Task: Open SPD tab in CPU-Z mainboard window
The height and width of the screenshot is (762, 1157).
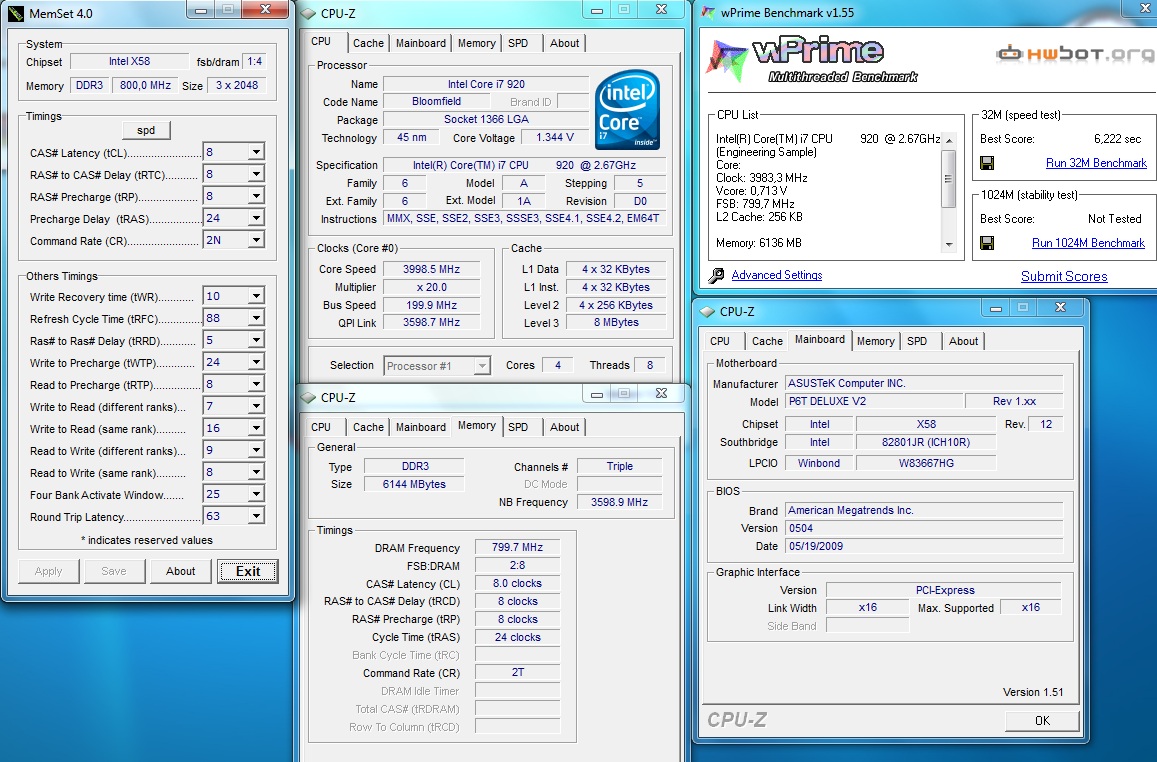Action: [917, 342]
